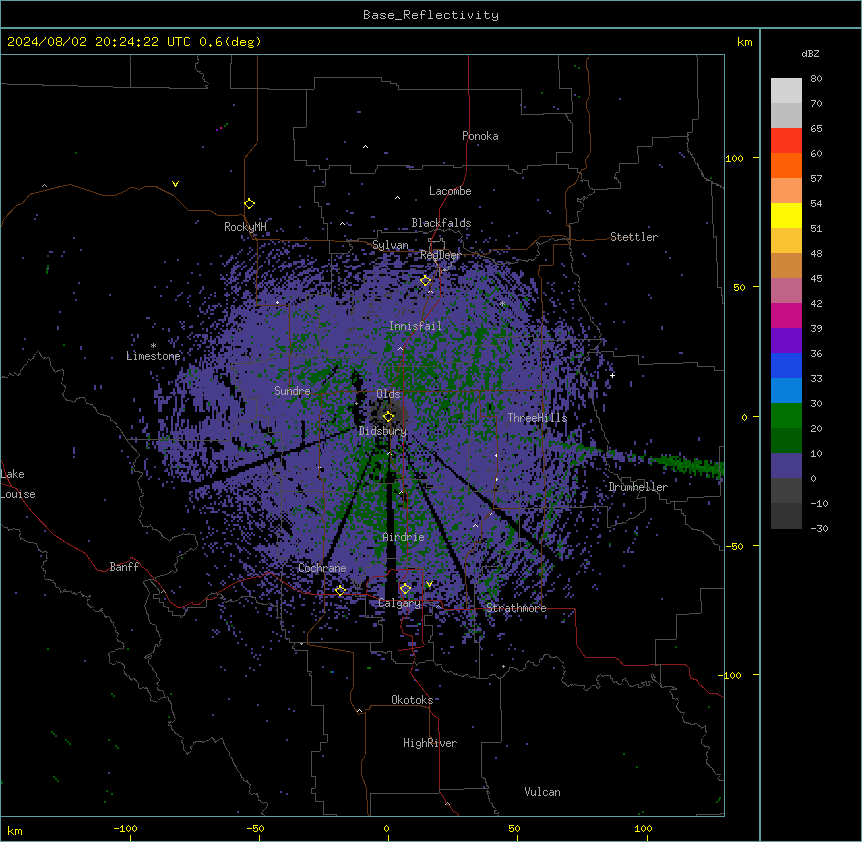
Task: Click the Drumheller label
Action: point(638,487)
